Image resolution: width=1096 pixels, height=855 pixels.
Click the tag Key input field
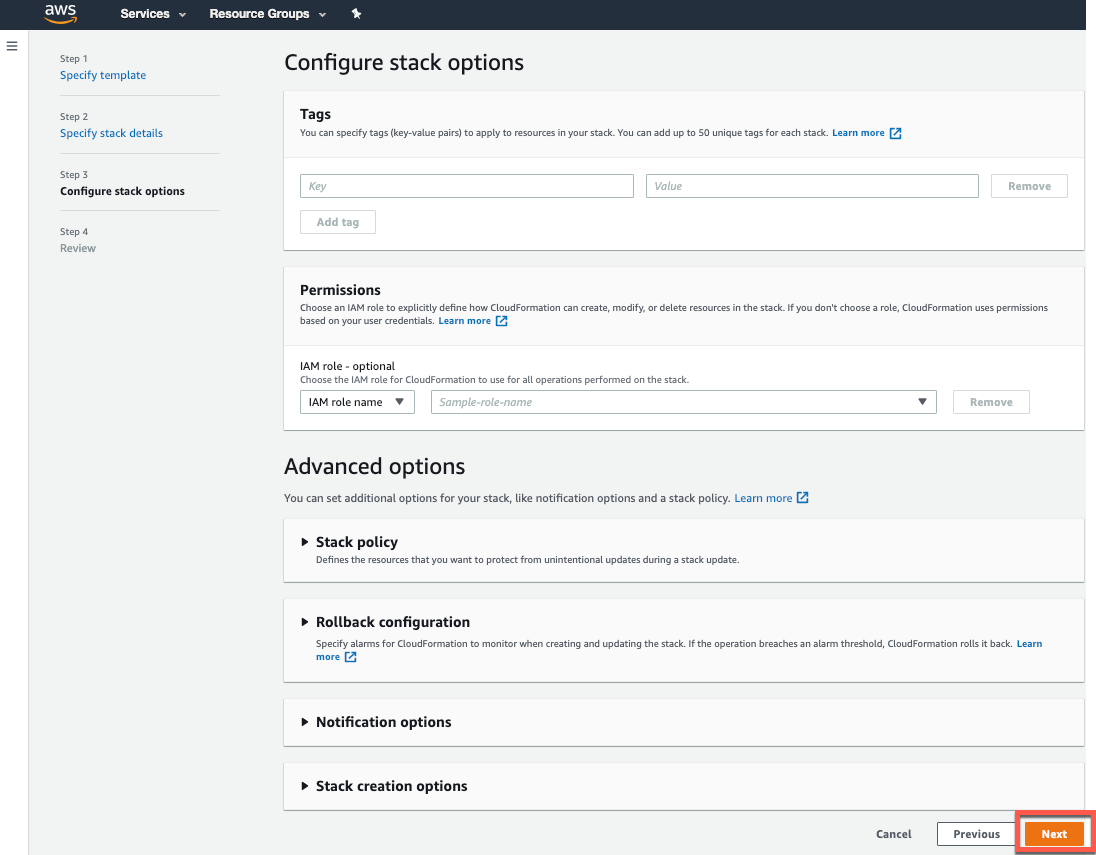467,186
